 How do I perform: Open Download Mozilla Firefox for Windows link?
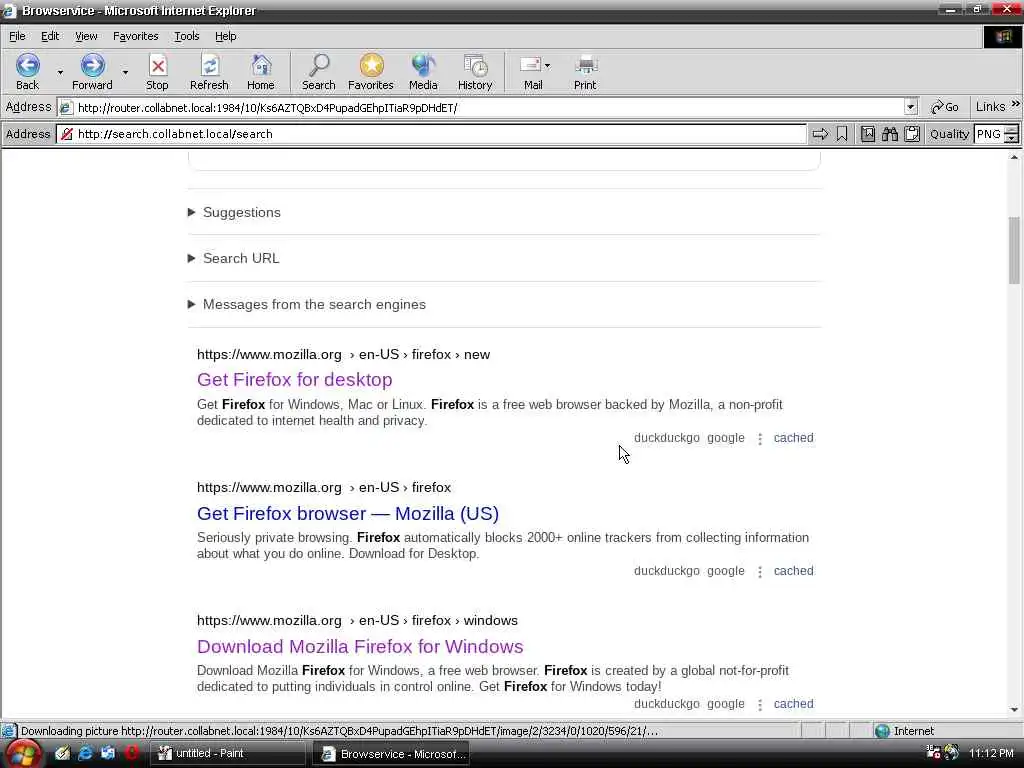pos(360,647)
